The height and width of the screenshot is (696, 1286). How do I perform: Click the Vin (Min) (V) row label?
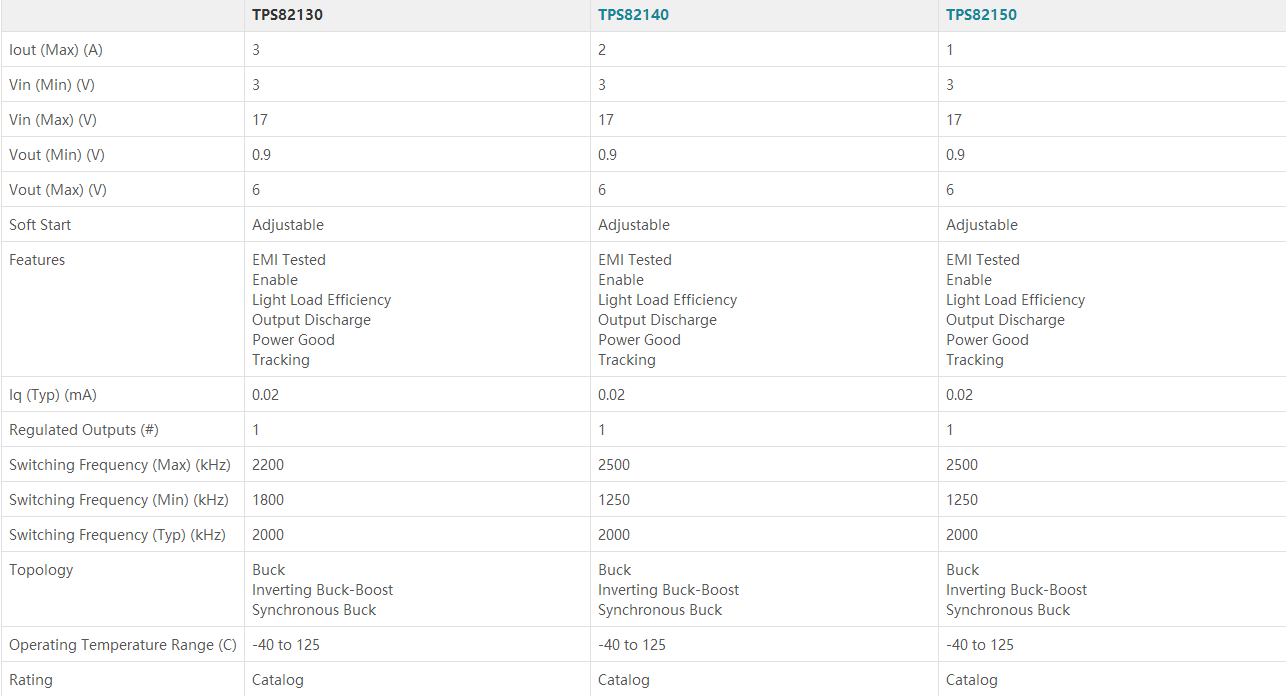[x=52, y=85]
